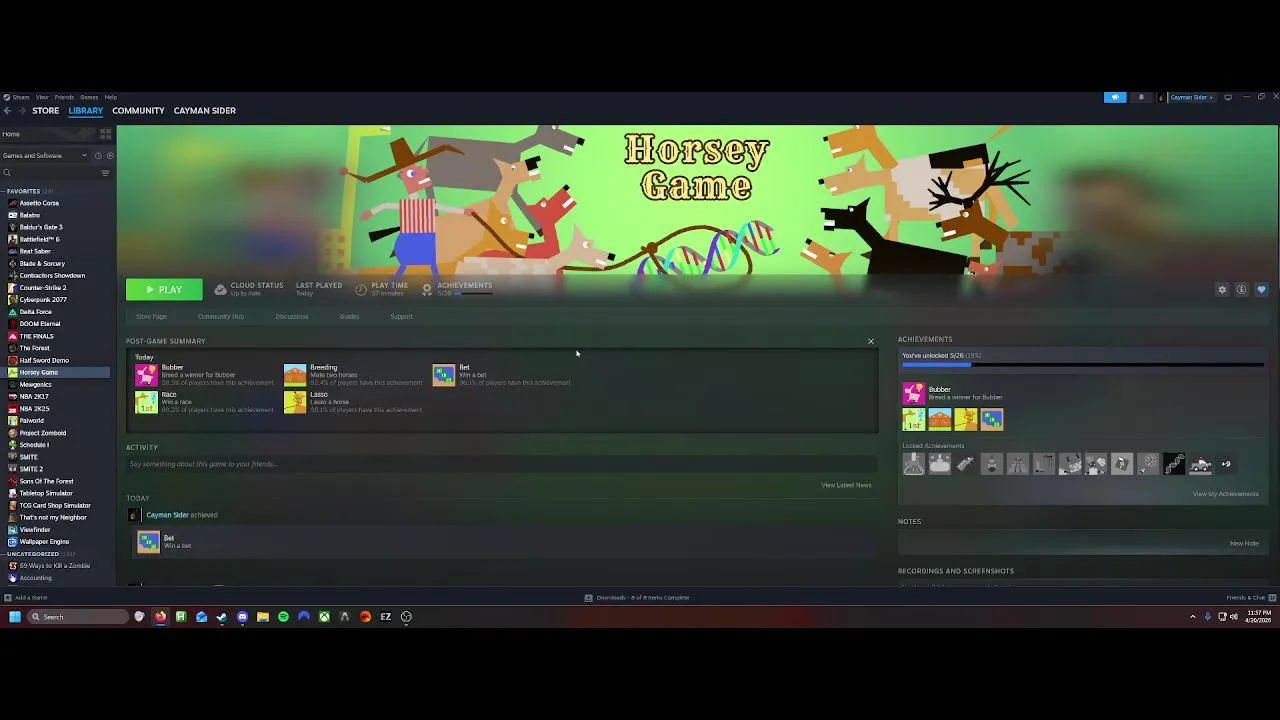Select Palworld in the library

[32, 421]
